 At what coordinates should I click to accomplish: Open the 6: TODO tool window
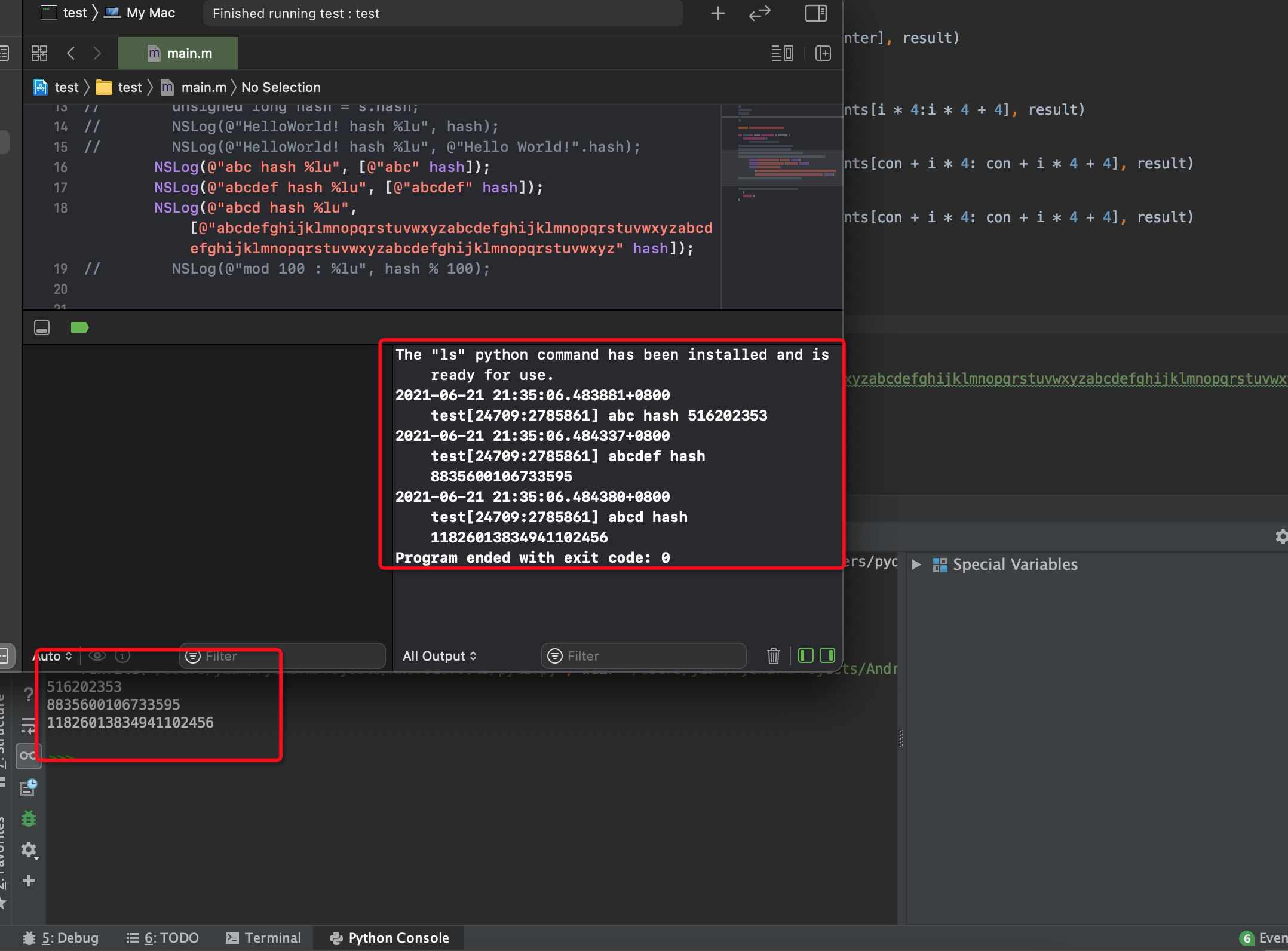tap(162, 938)
